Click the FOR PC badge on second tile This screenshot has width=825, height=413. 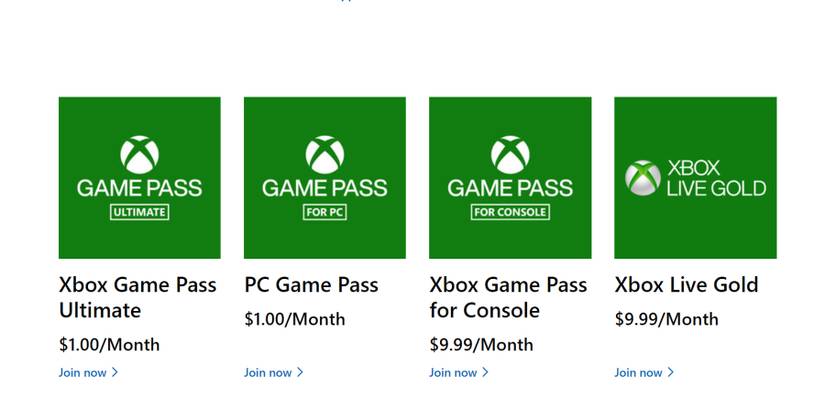tap(324, 212)
